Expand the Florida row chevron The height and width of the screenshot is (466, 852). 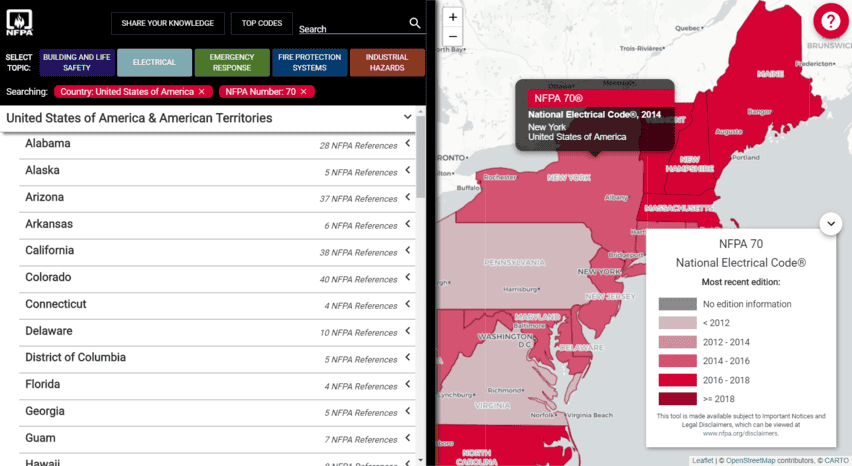pyautogui.click(x=408, y=384)
